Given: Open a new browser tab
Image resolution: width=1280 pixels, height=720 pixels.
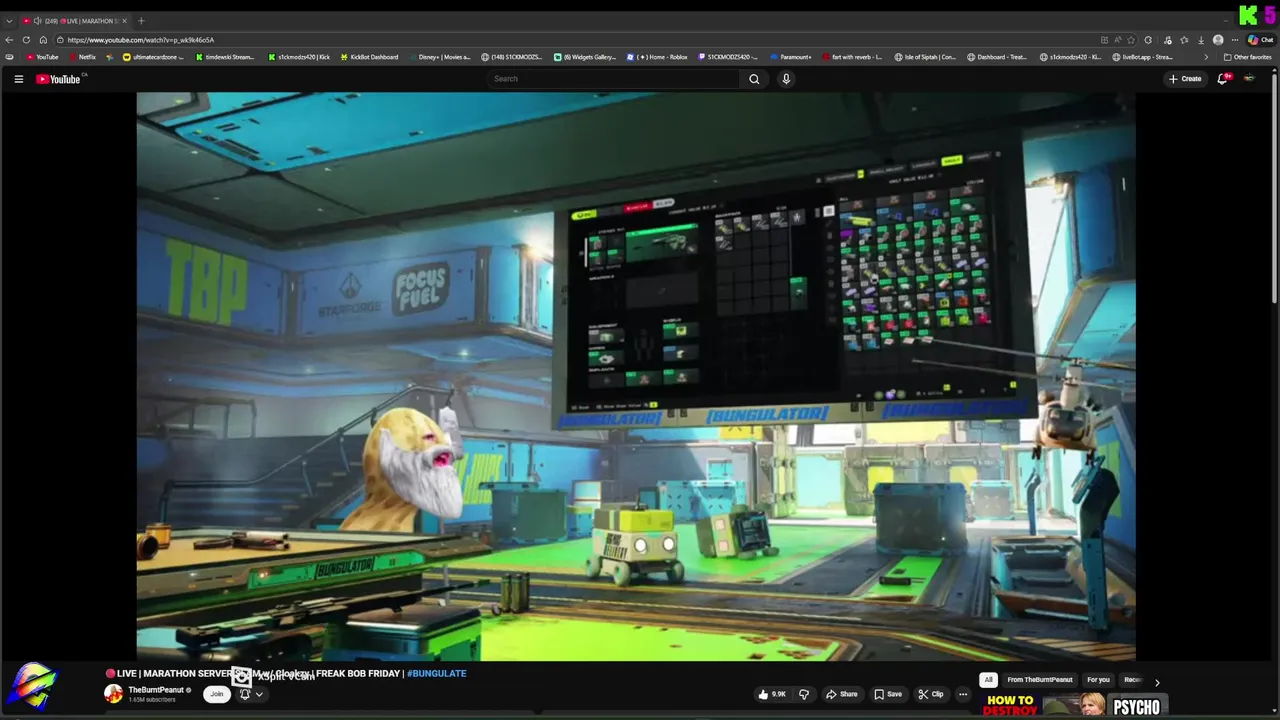Looking at the screenshot, I should click(x=141, y=21).
